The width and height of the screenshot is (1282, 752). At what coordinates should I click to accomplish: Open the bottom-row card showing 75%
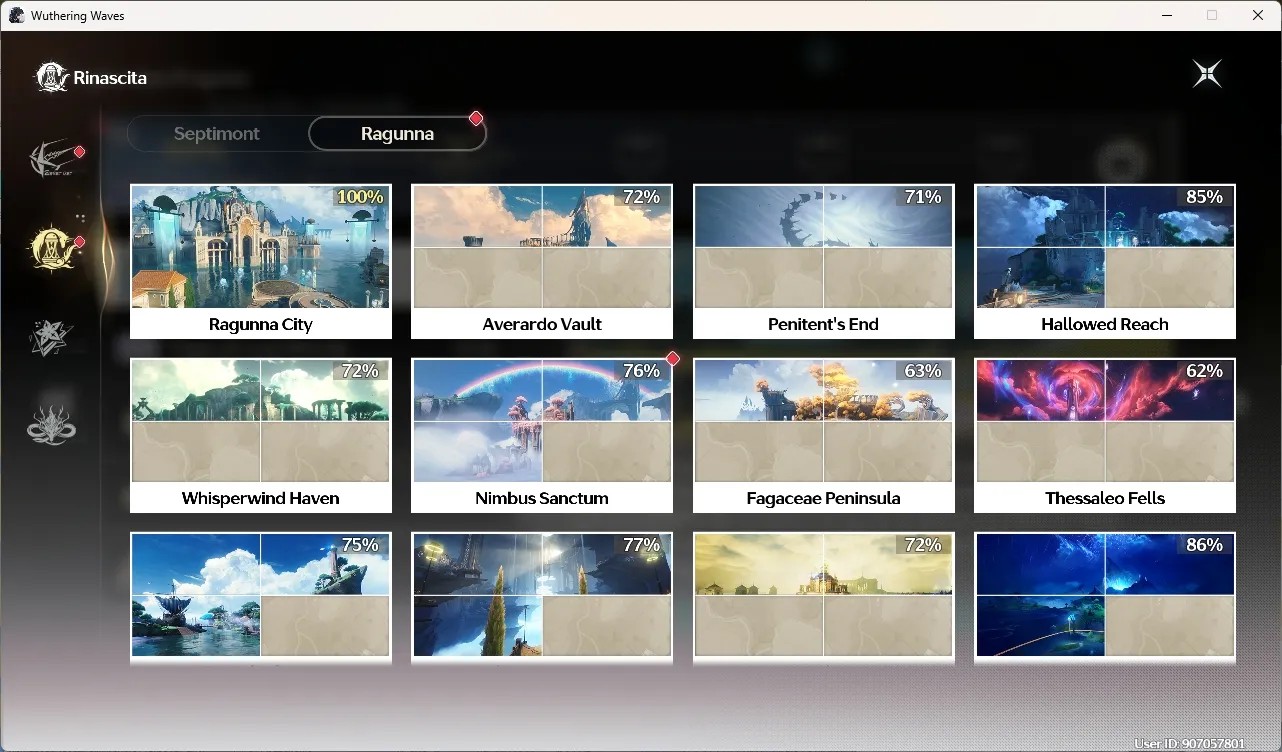click(x=261, y=597)
